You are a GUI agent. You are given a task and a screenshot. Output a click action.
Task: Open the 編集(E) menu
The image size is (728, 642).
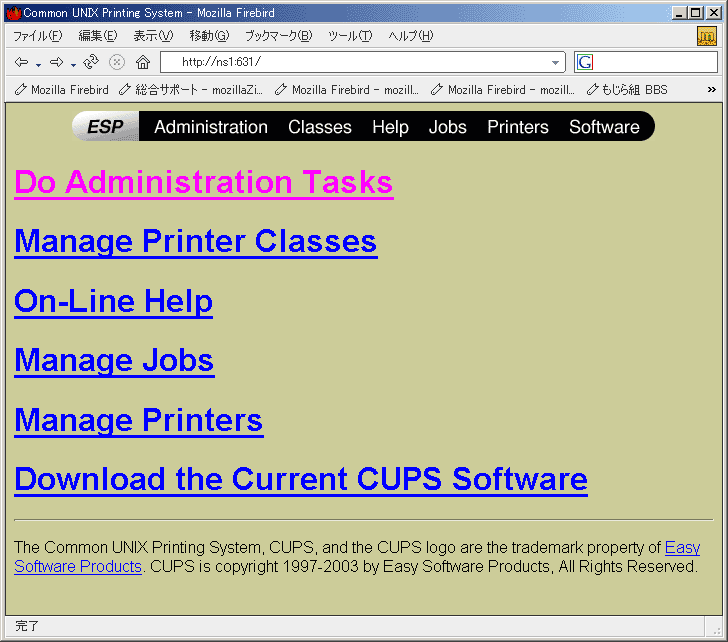point(98,36)
